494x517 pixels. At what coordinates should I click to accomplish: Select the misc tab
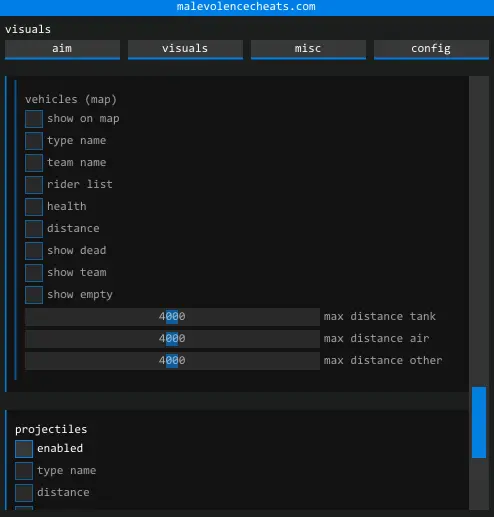pos(308,49)
